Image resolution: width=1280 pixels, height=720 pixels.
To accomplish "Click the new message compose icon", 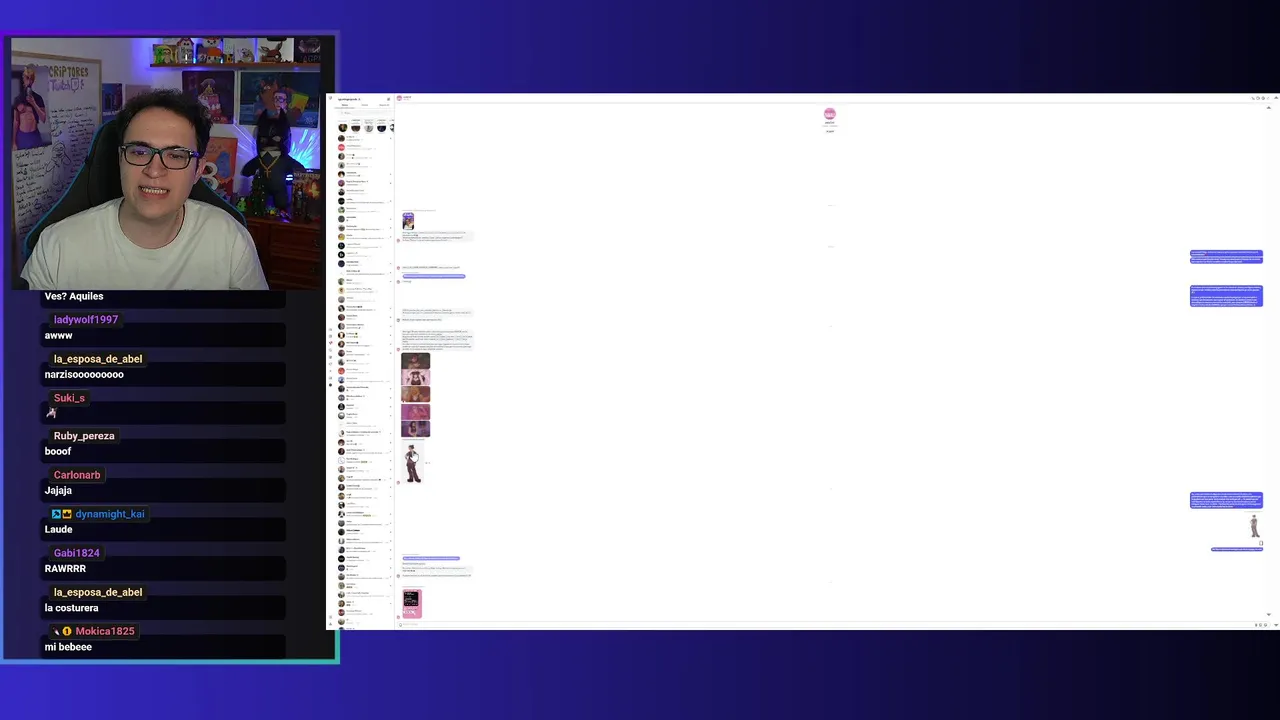I will [x=388, y=99].
